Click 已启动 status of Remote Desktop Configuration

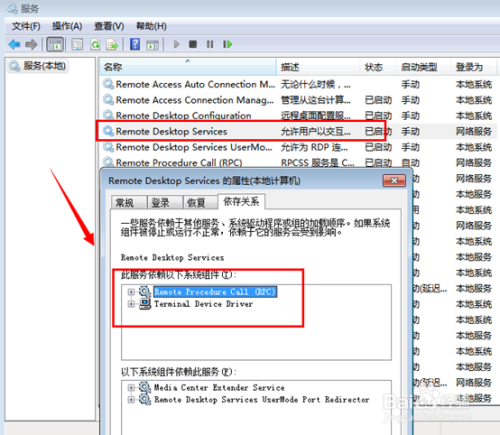378,116
